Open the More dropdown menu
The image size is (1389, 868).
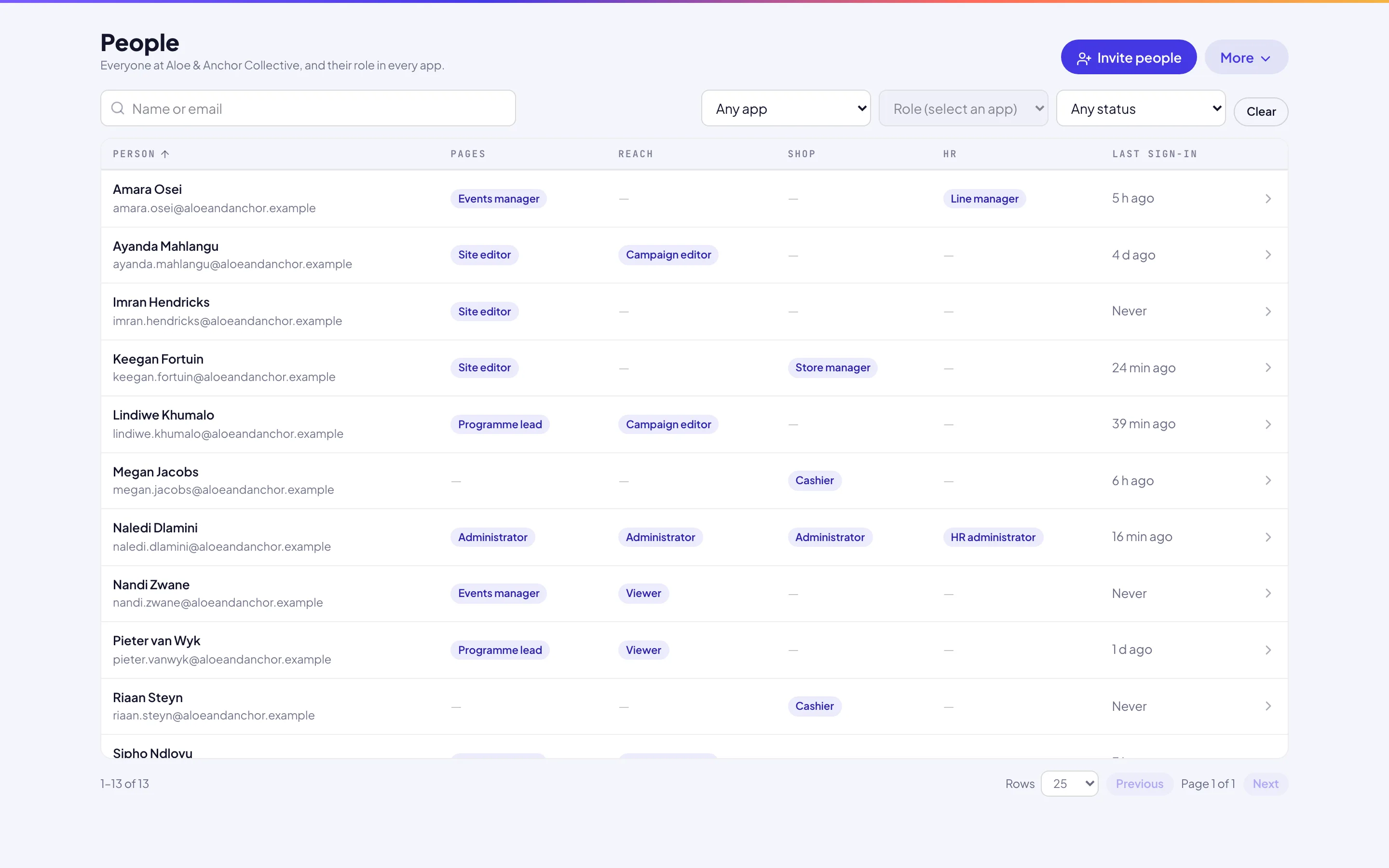pyautogui.click(x=1246, y=57)
